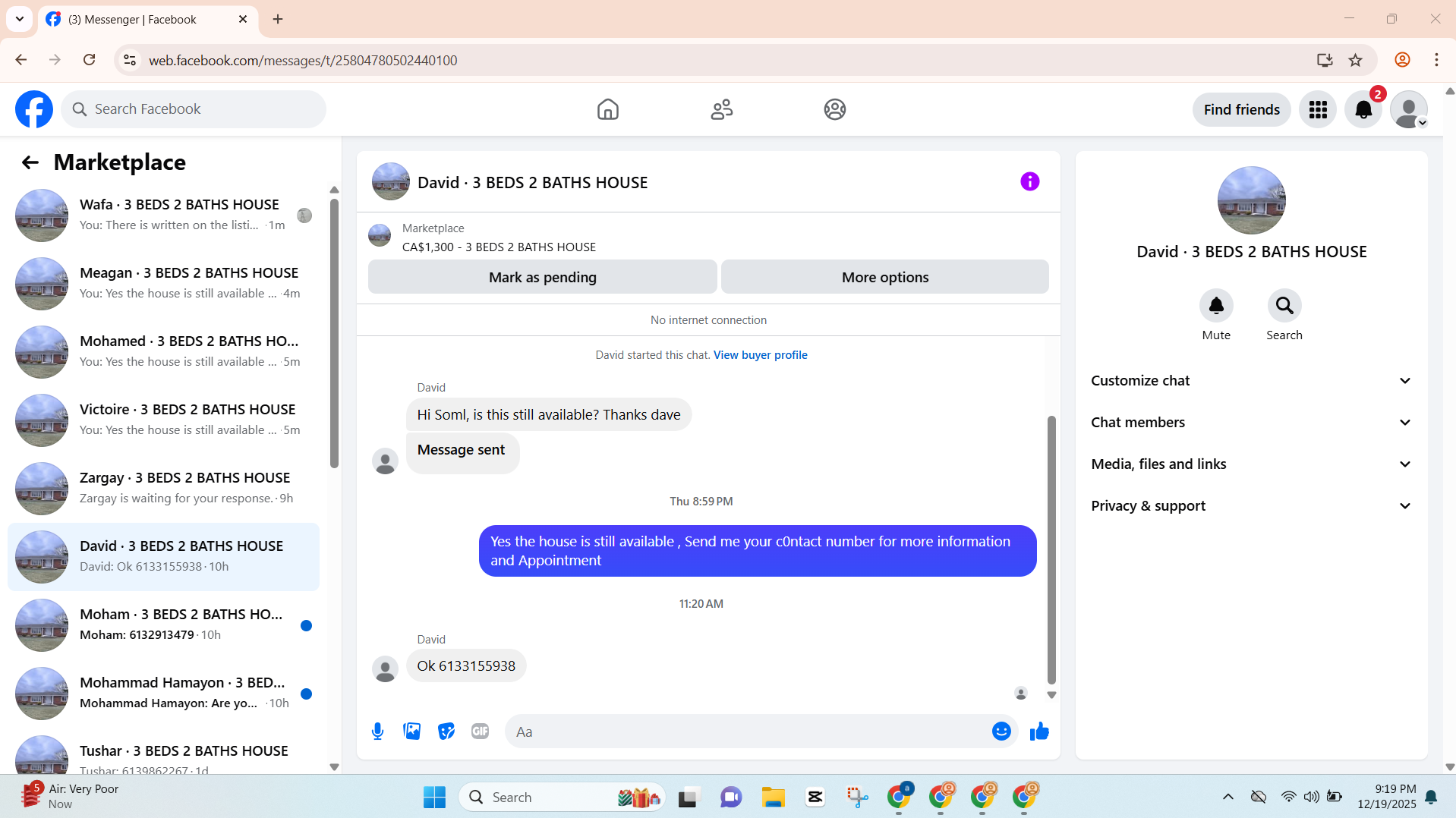Open the Home feed icon

(x=607, y=109)
